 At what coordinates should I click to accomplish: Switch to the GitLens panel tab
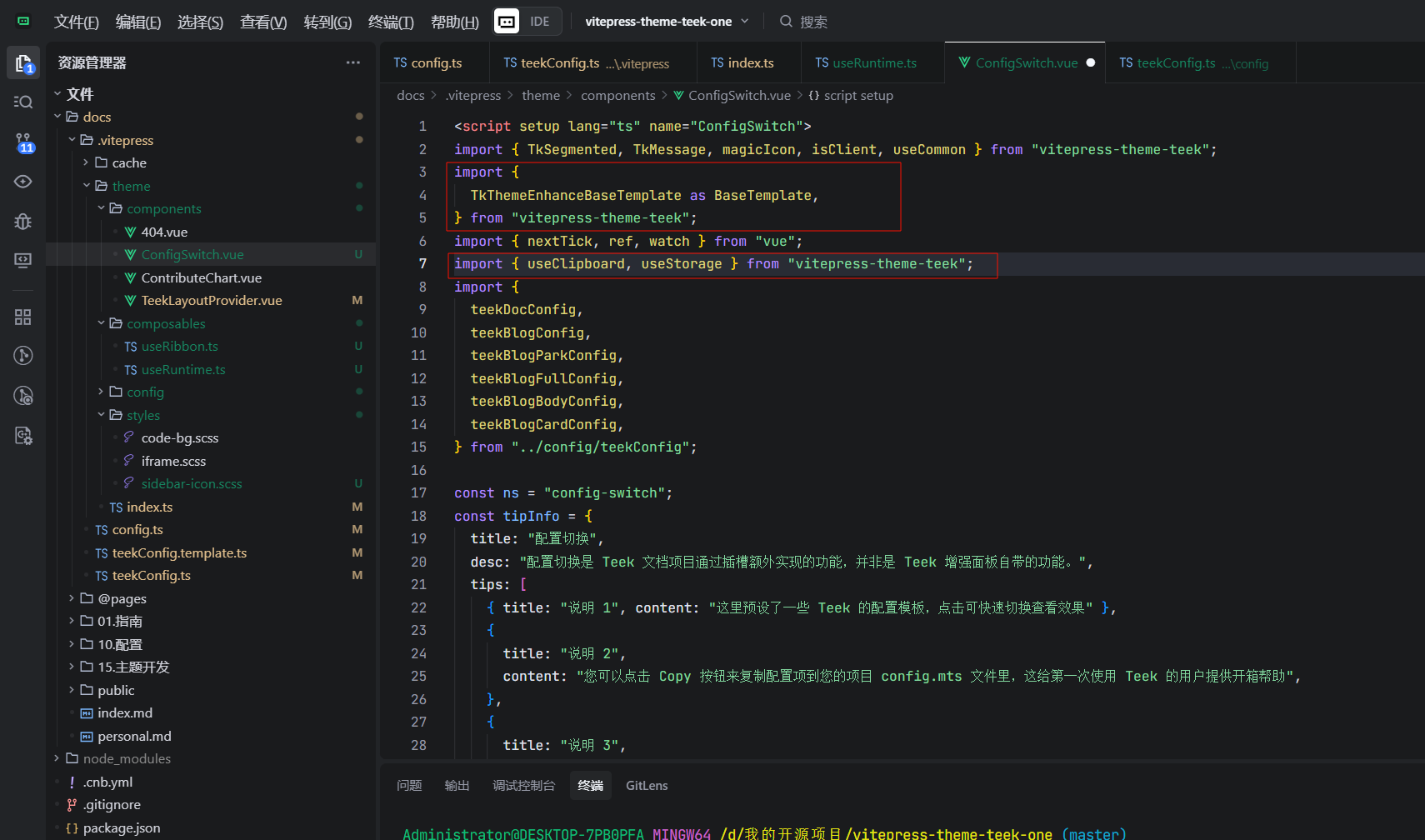point(647,785)
